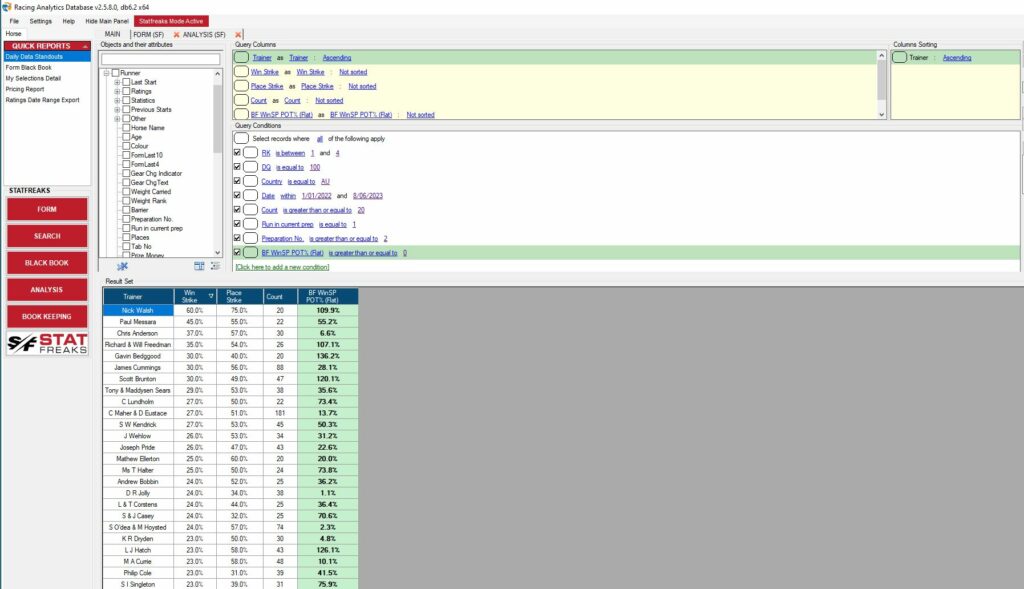
Task: Click handle box of Trainer query column
Action: click(242, 57)
